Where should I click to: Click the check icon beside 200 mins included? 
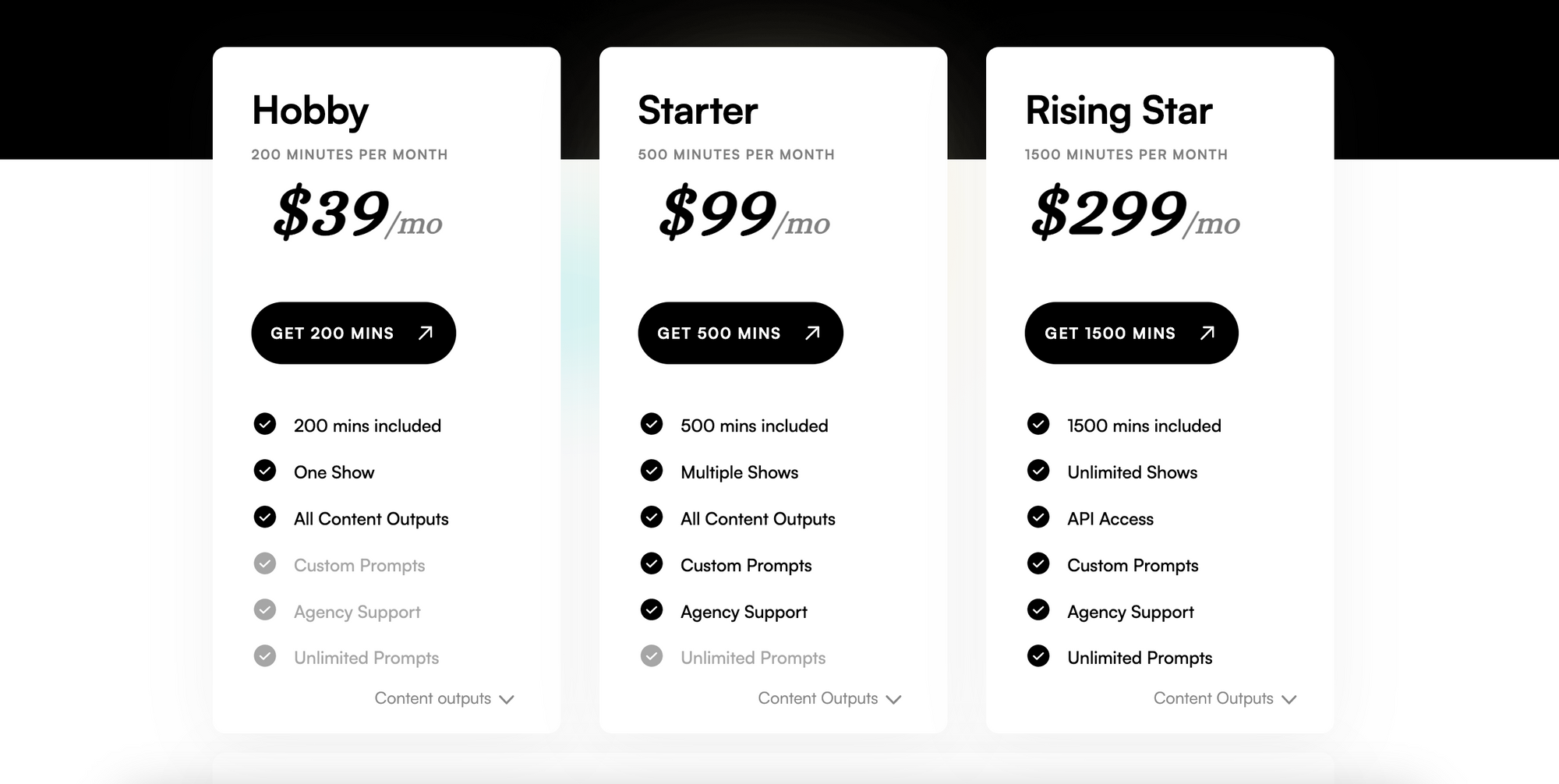coord(265,424)
